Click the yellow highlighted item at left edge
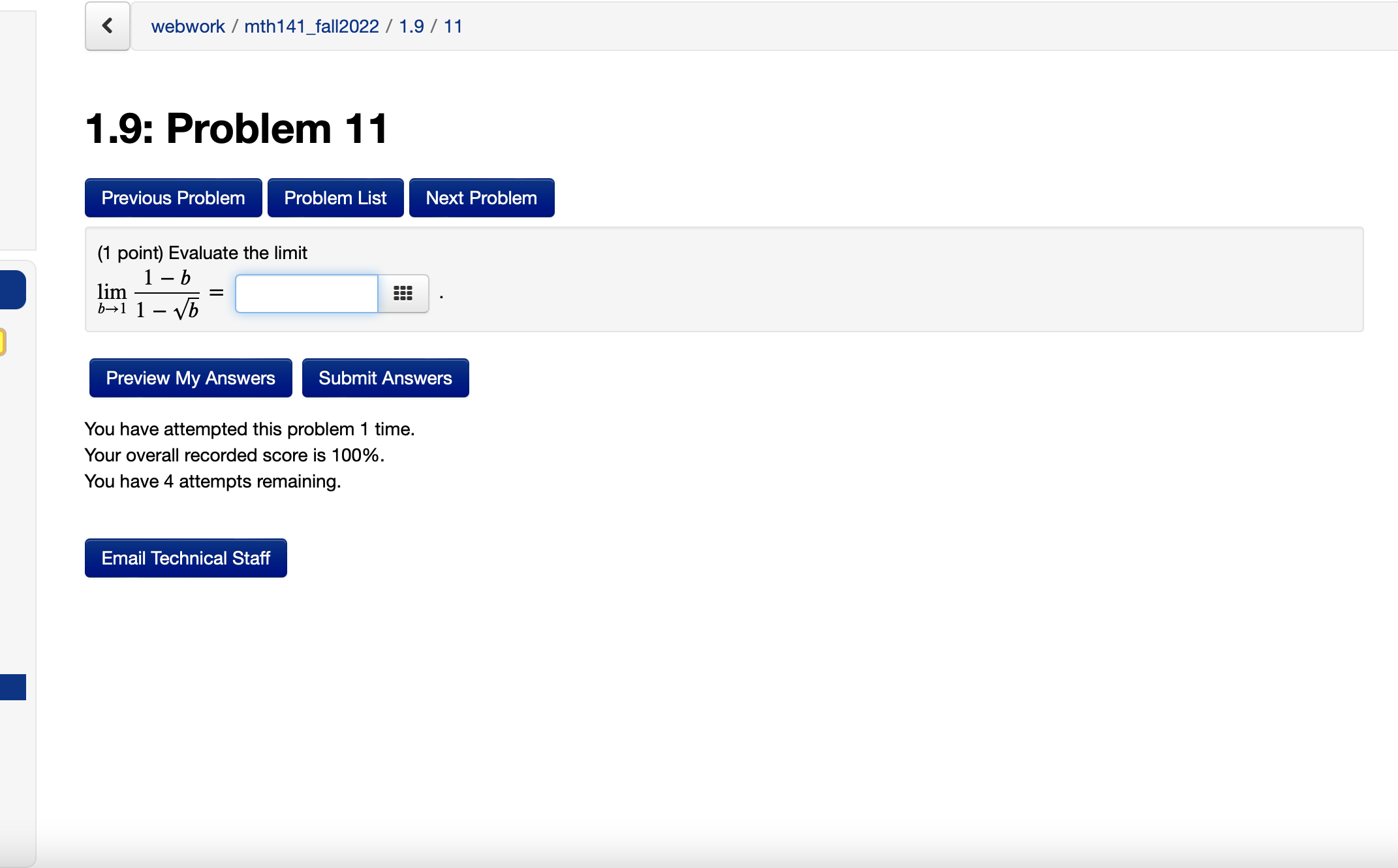 [3, 342]
